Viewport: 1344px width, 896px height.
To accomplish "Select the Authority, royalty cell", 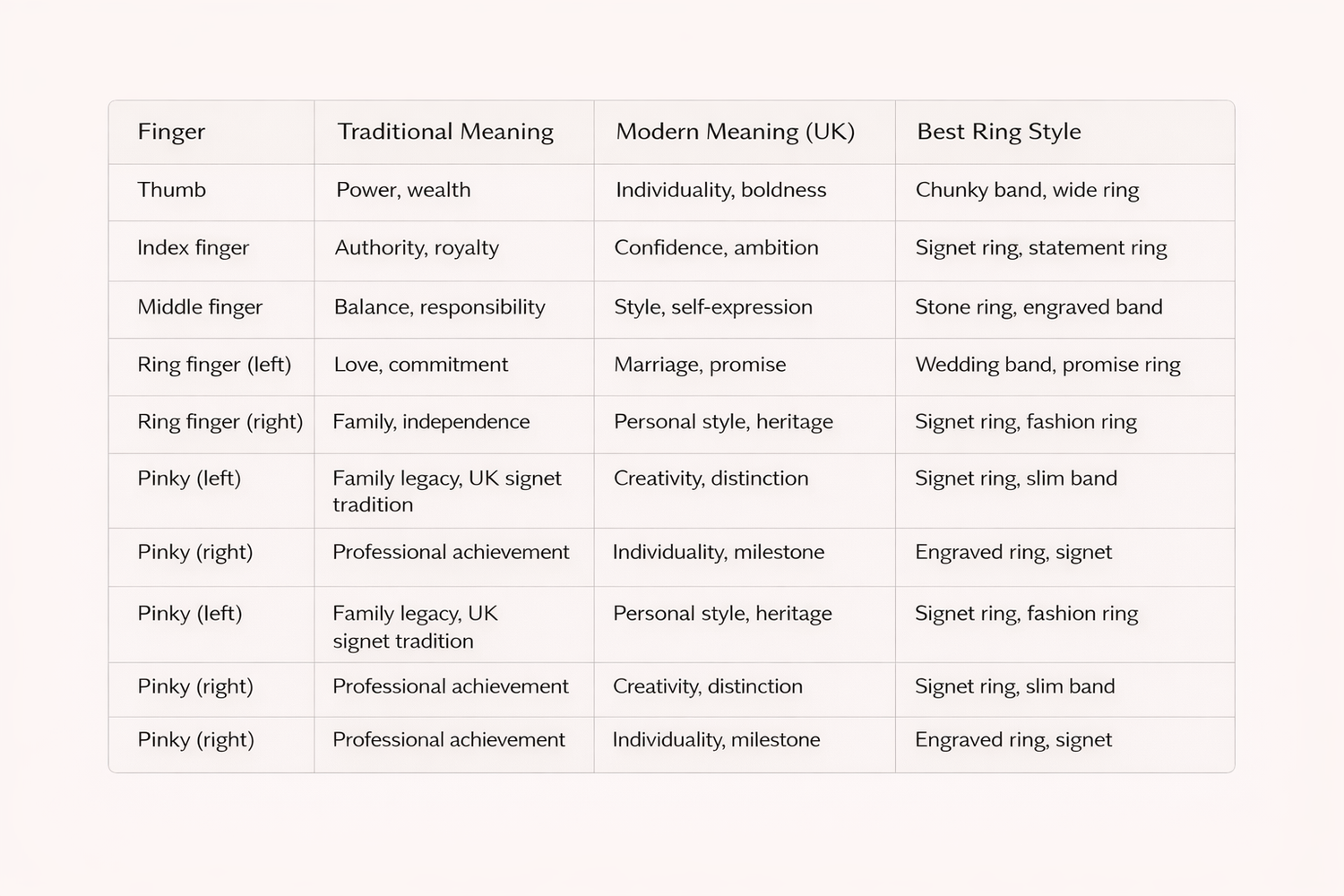I will (417, 248).
